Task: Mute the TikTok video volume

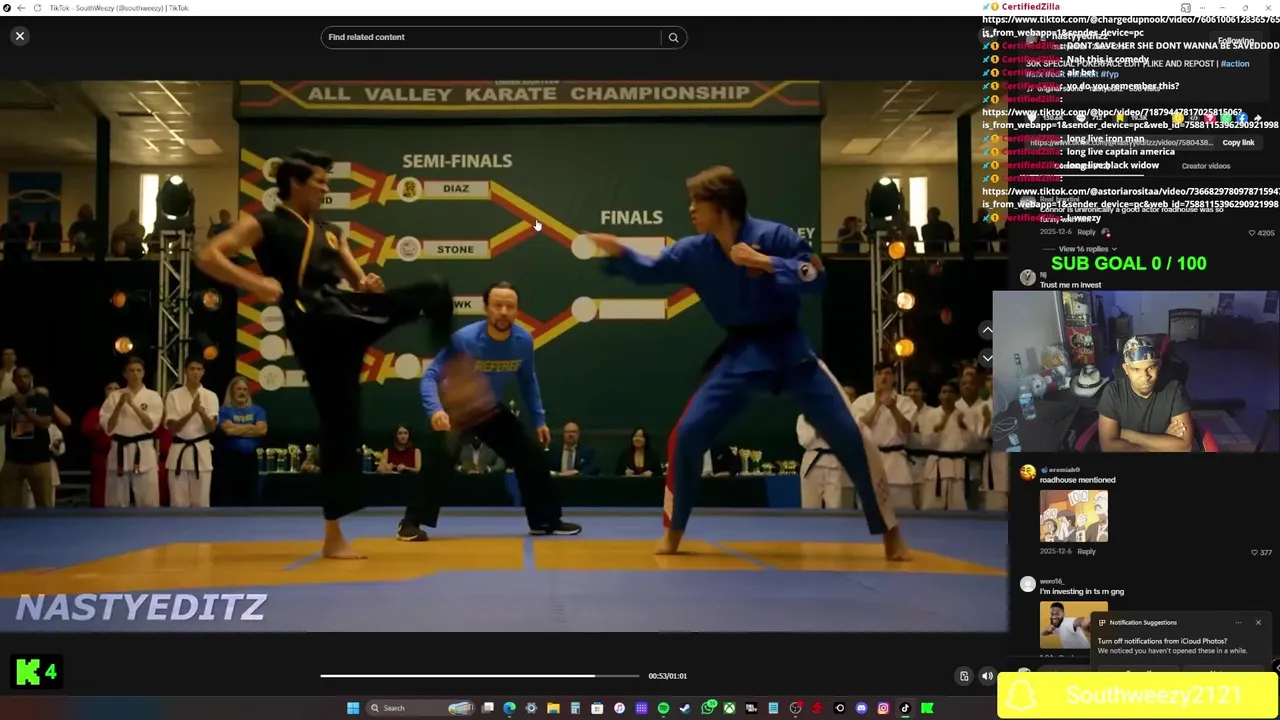Action: 987,676
